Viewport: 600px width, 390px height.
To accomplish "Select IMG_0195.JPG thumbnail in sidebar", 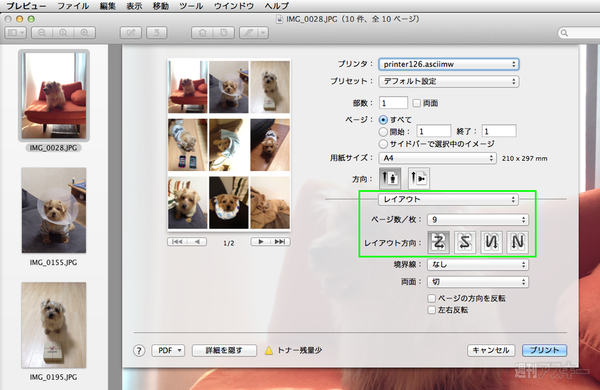I will pos(54,325).
